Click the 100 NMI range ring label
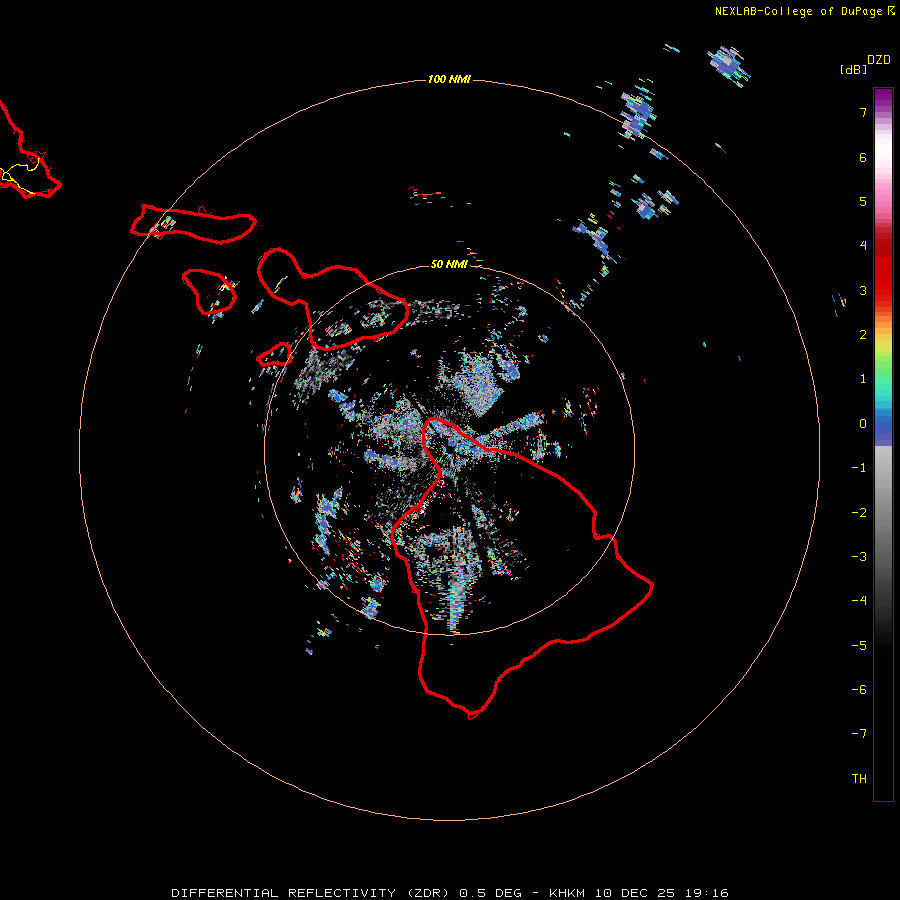 (x=449, y=79)
